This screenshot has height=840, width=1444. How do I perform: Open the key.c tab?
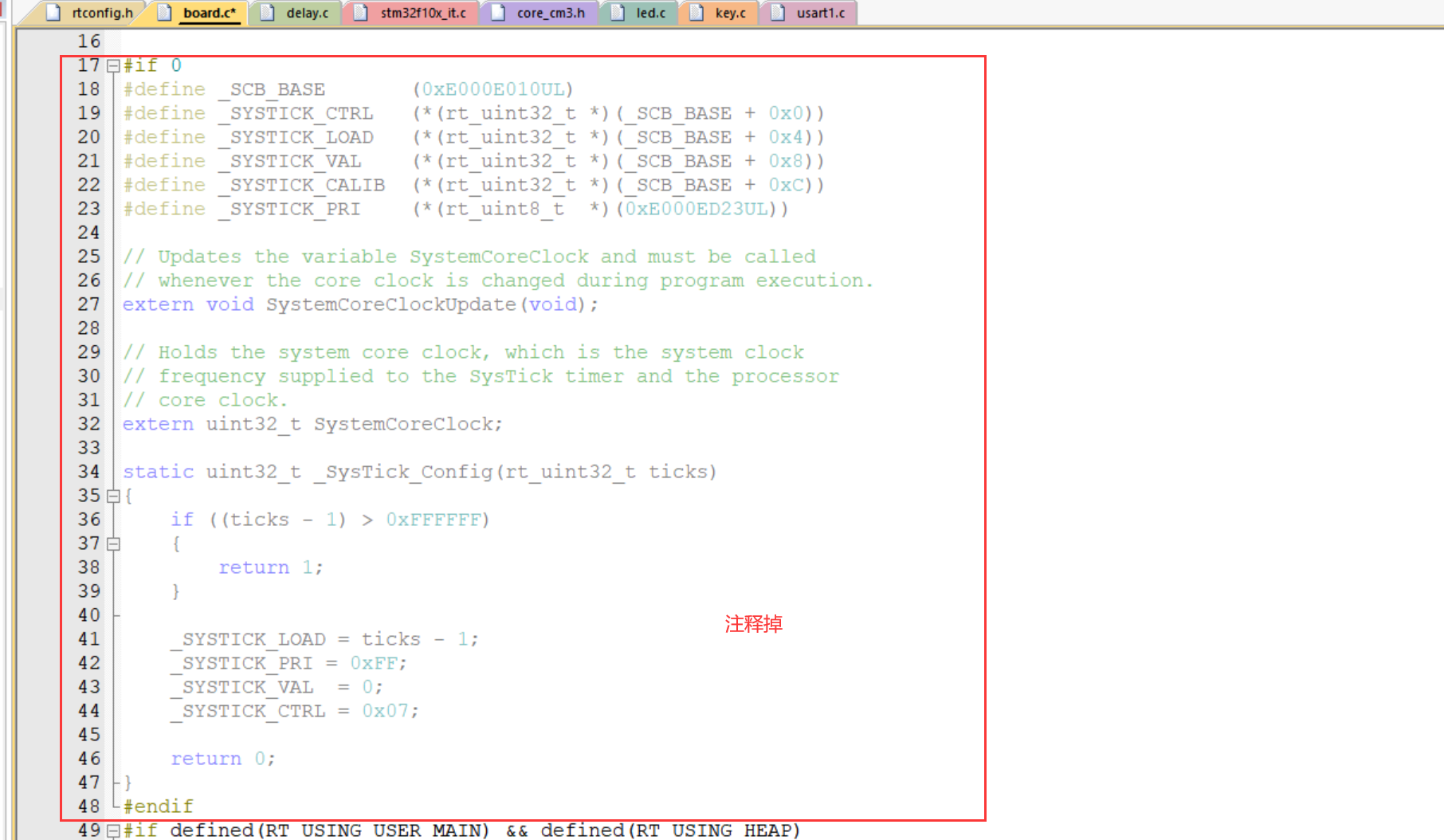tap(719, 13)
